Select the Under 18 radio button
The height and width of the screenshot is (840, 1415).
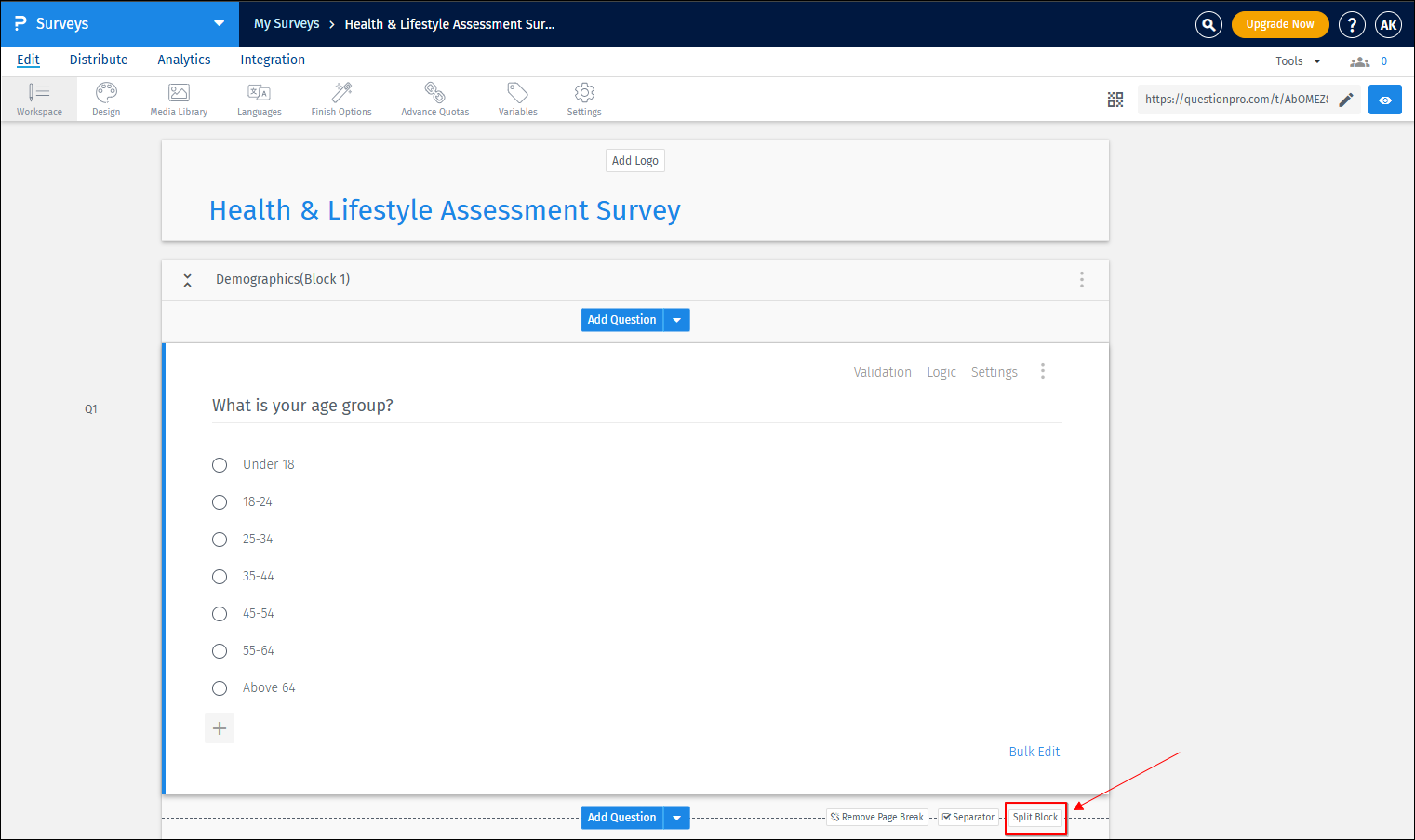tap(220, 464)
